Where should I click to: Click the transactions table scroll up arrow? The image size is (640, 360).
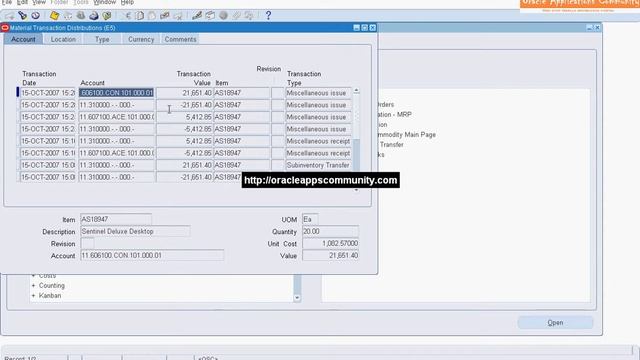point(356,90)
